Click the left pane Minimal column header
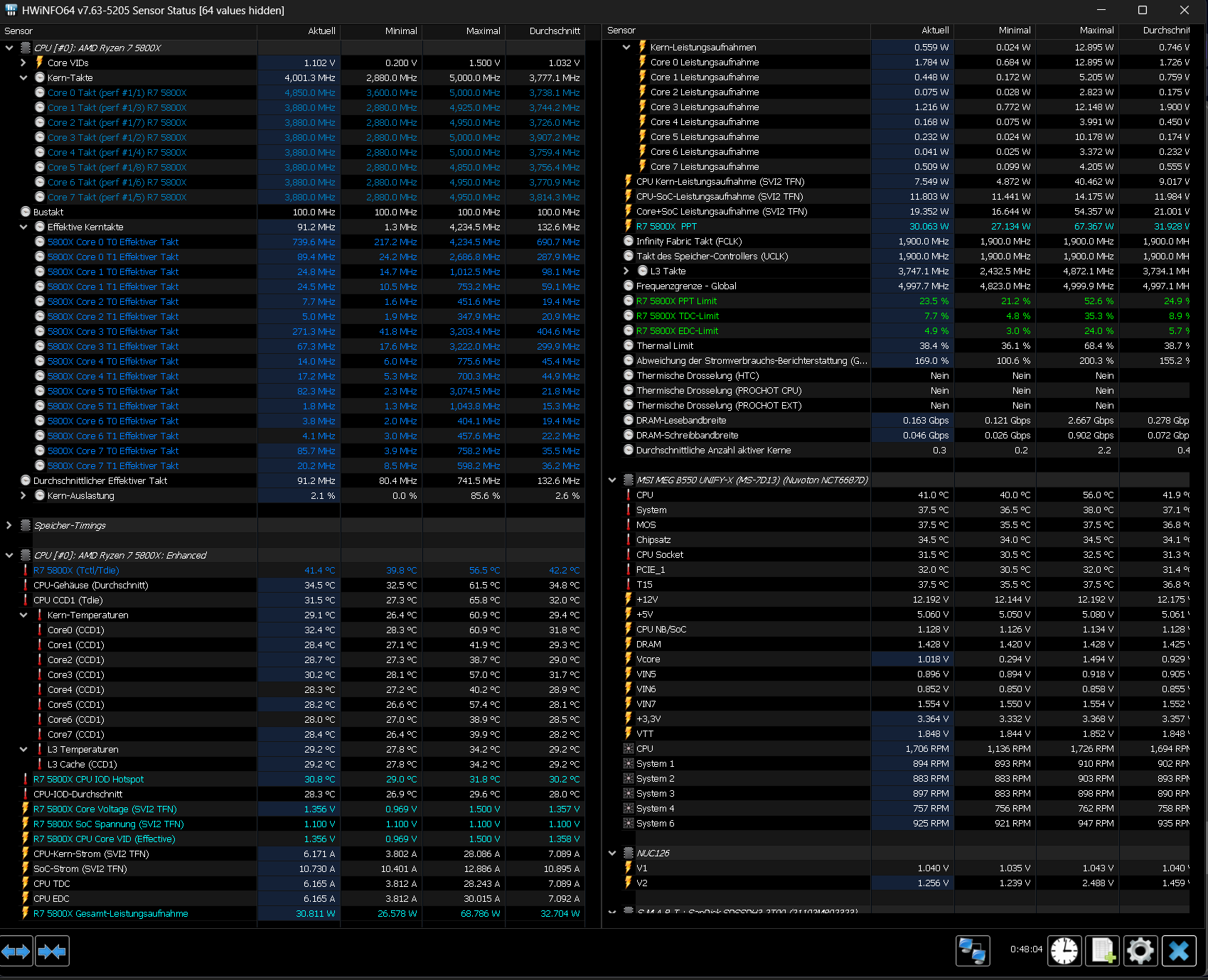This screenshot has width=1208, height=980. 381,31
